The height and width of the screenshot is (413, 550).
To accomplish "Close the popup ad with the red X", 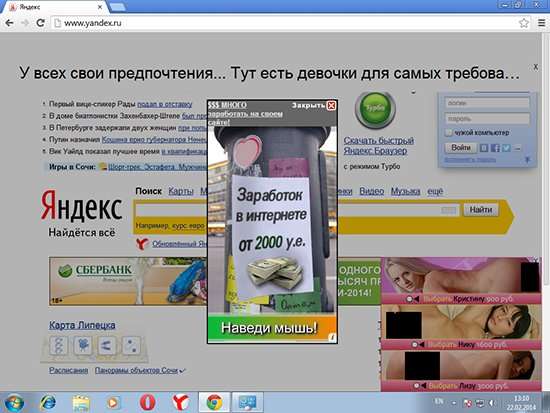I will click(331, 106).
